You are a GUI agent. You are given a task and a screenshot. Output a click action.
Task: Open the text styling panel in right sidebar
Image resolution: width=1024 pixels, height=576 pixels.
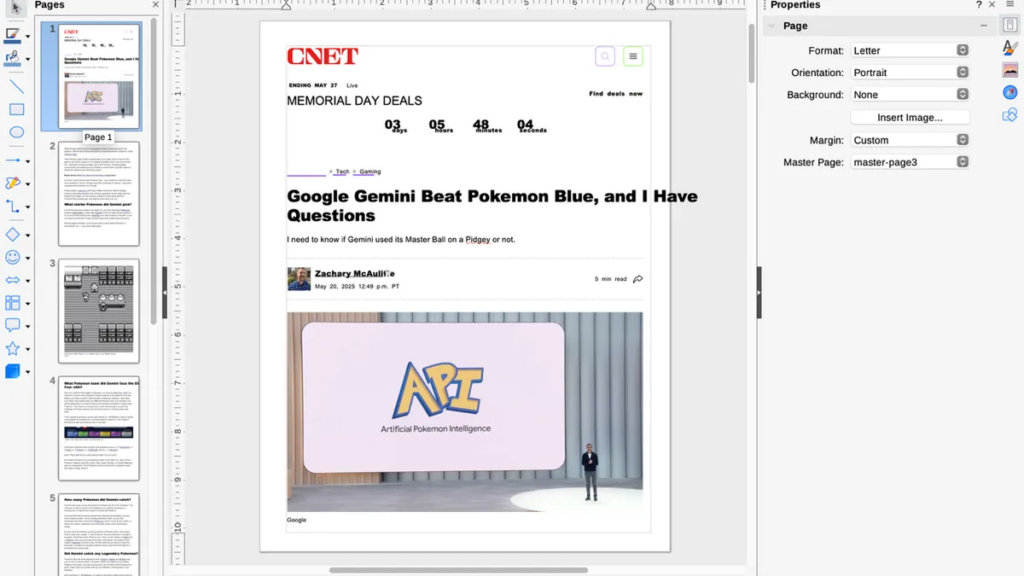1008,48
